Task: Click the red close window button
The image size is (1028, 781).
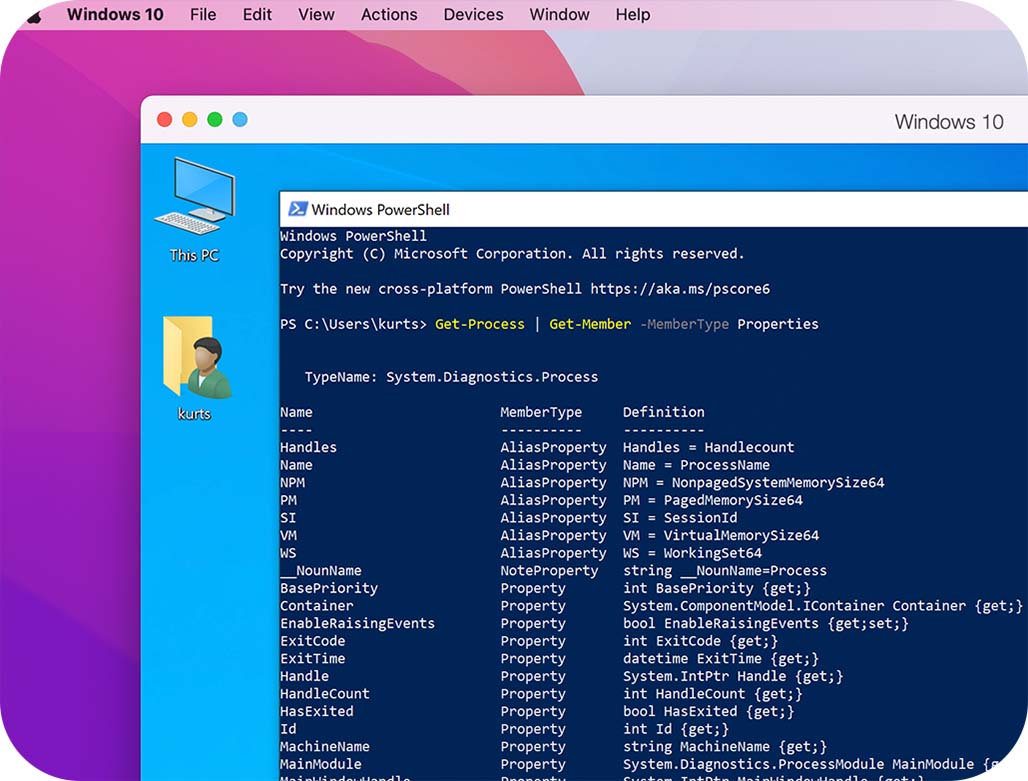Action: (165, 119)
